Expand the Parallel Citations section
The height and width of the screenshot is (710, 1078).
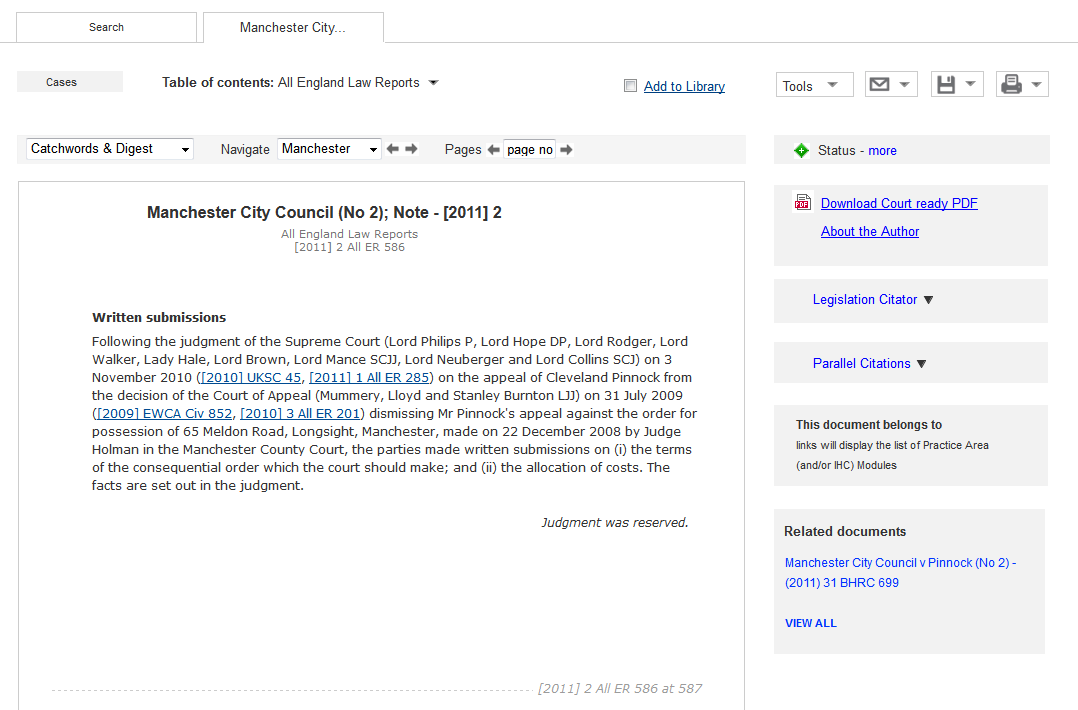(x=869, y=364)
